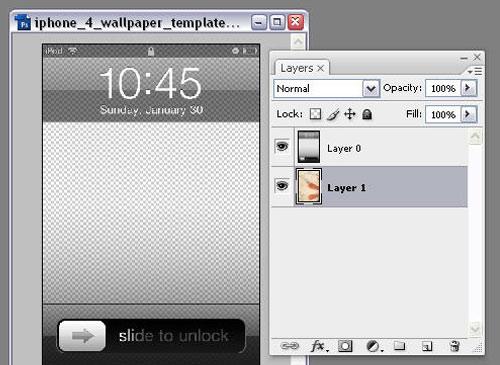Create a new layer group

pos(399,346)
